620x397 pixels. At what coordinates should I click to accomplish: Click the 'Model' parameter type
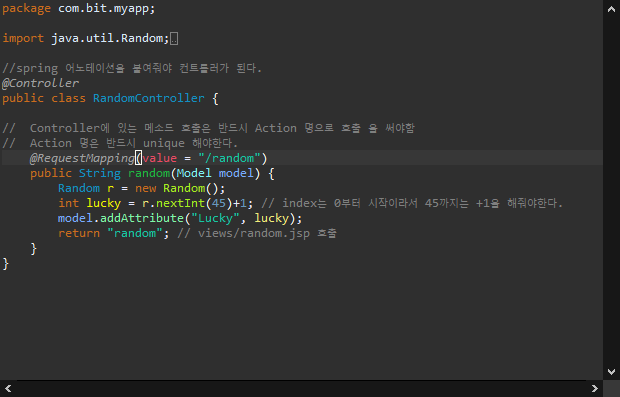click(x=194, y=173)
